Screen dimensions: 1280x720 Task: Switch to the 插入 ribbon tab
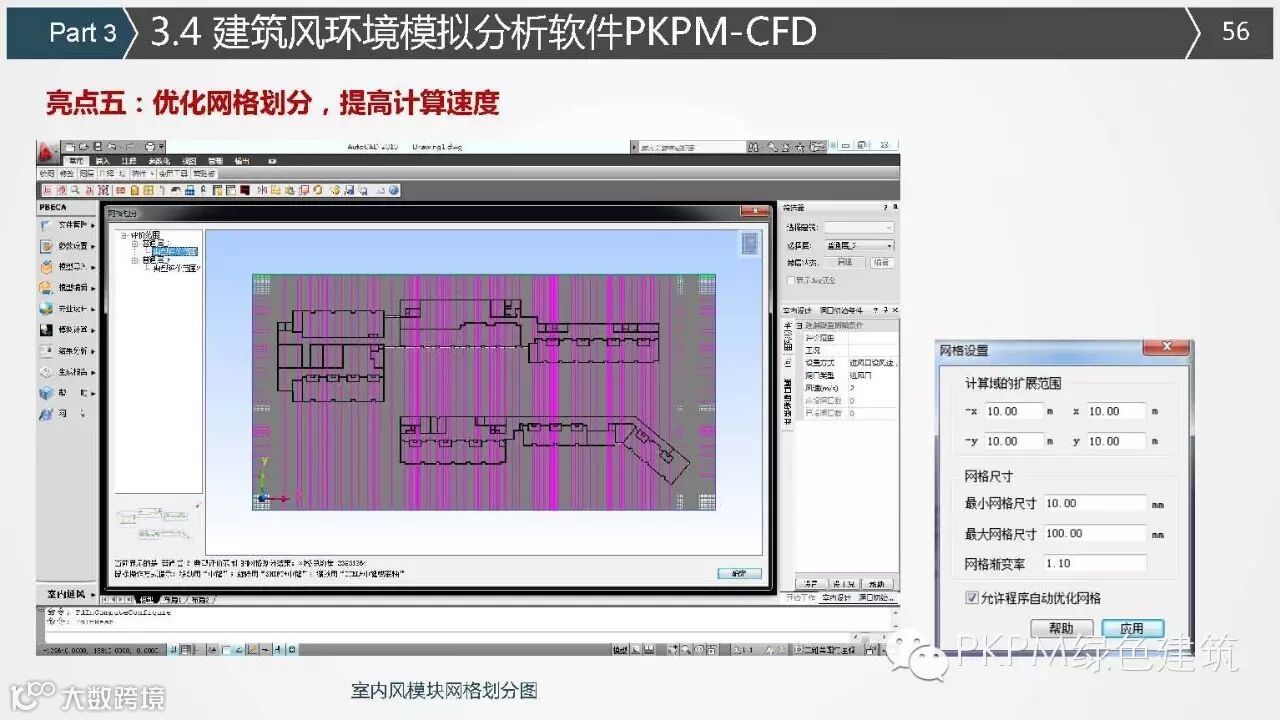tap(103, 161)
